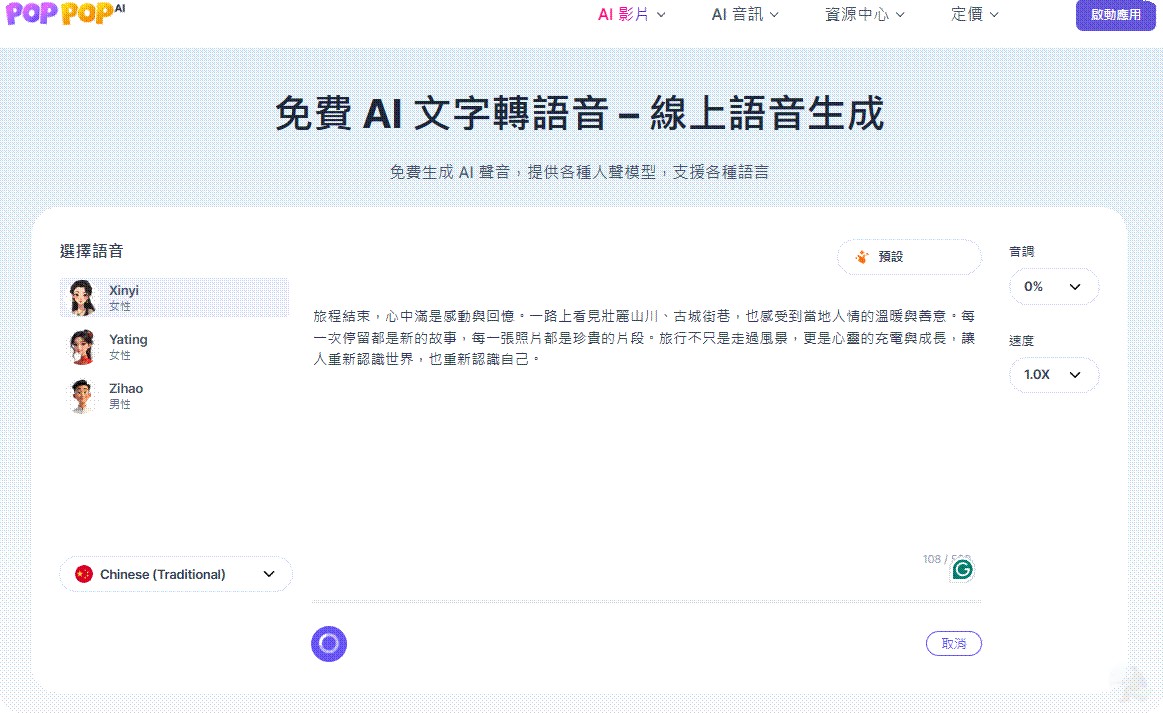The height and width of the screenshot is (713, 1163).
Task: Select the Yating female voice
Action: pos(174,346)
